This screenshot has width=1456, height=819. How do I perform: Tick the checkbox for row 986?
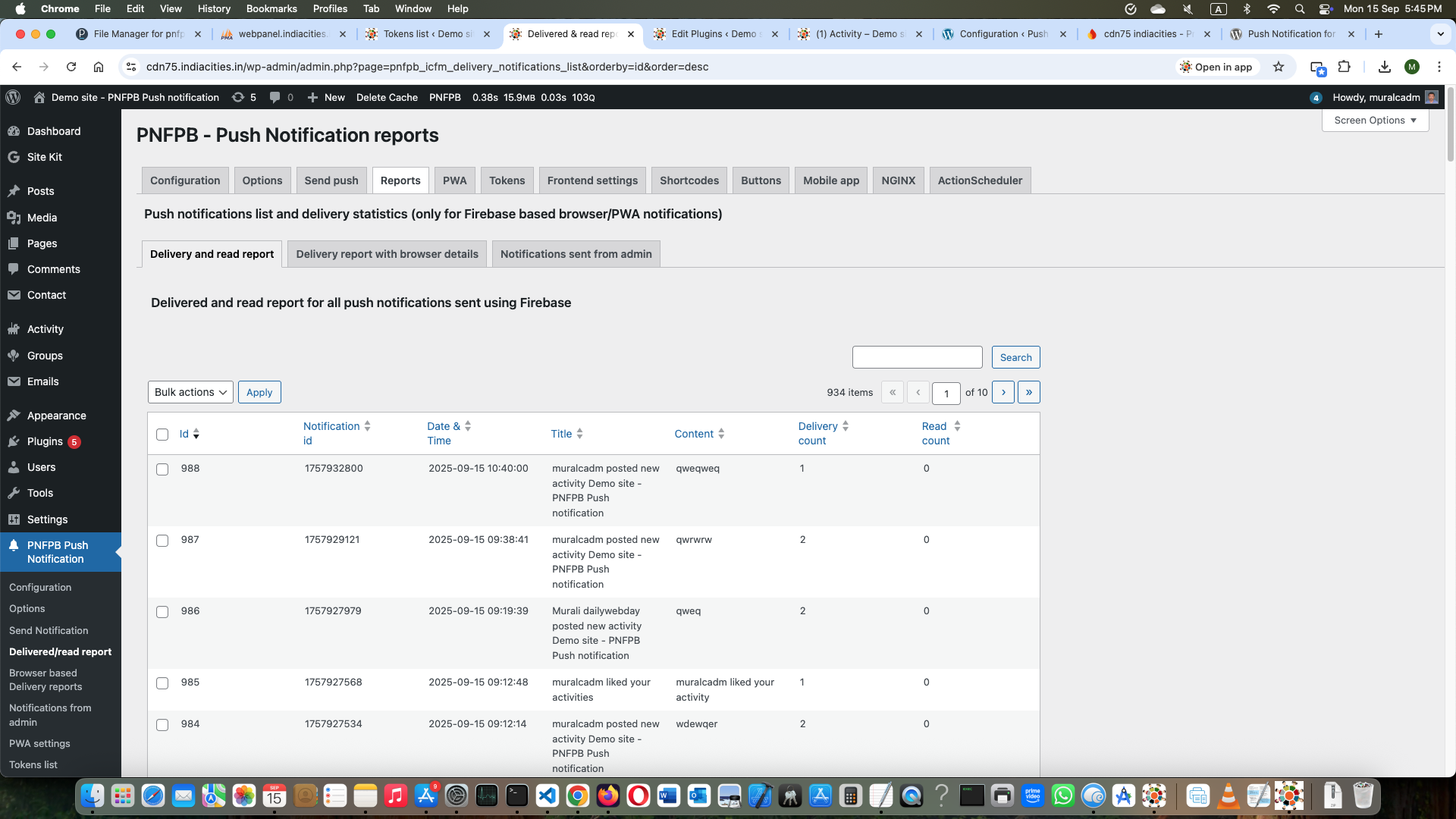pyautogui.click(x=162, y=612)
